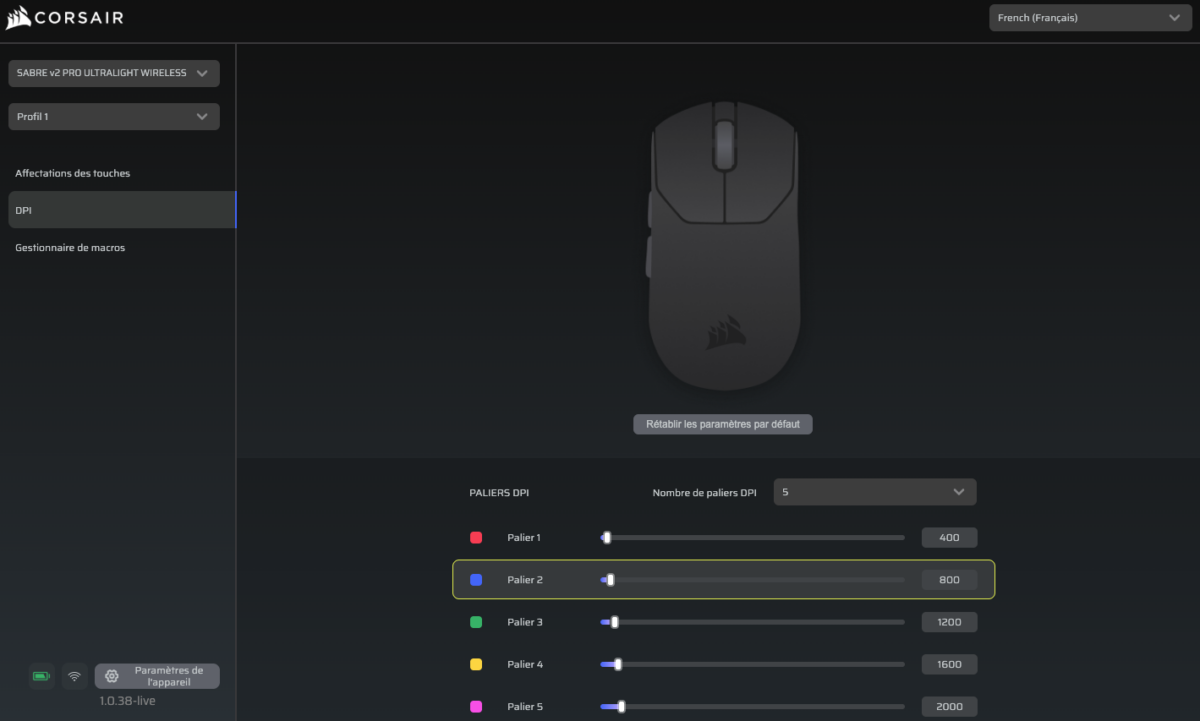Adjust the Palier 1 DPI slider
Screen dimensions: 1200x721
[606, 537]
